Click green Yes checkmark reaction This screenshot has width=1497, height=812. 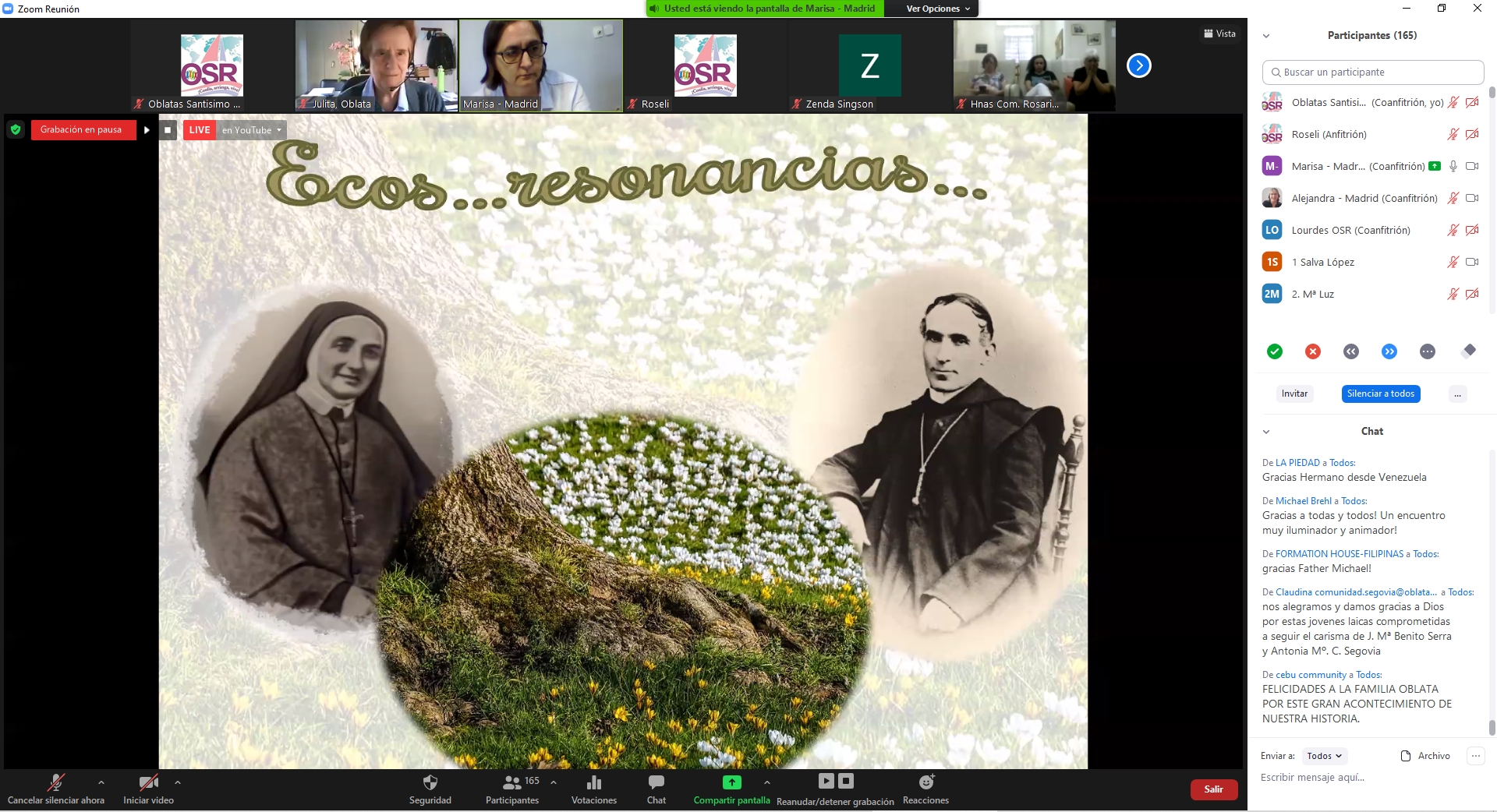click(x=1275, y=351)
